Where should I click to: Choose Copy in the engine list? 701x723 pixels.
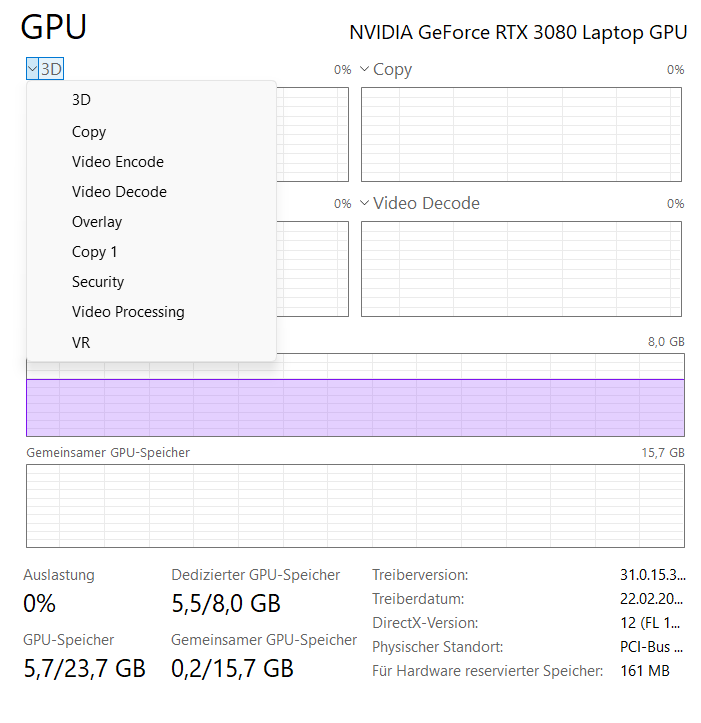tap(89, 132)
